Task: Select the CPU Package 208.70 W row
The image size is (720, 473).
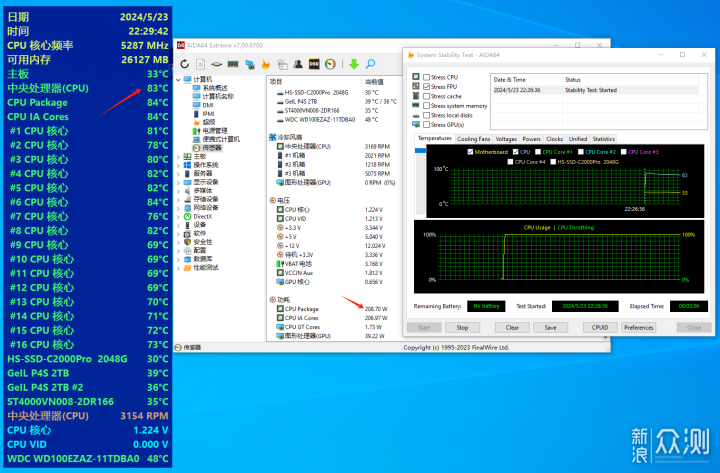Action: click(x=332, y=309)
